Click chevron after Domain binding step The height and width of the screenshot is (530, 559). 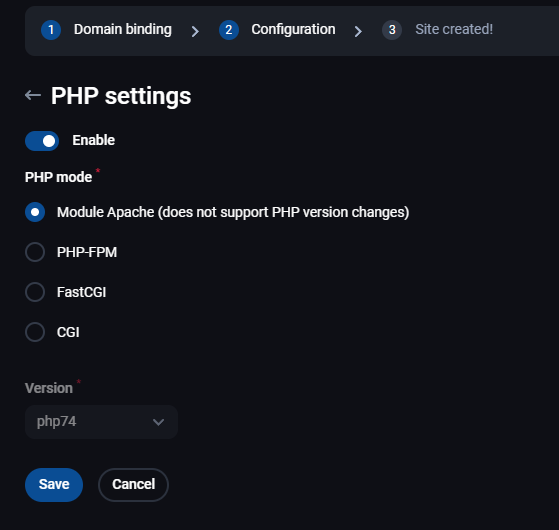click(x=195, y=31)
